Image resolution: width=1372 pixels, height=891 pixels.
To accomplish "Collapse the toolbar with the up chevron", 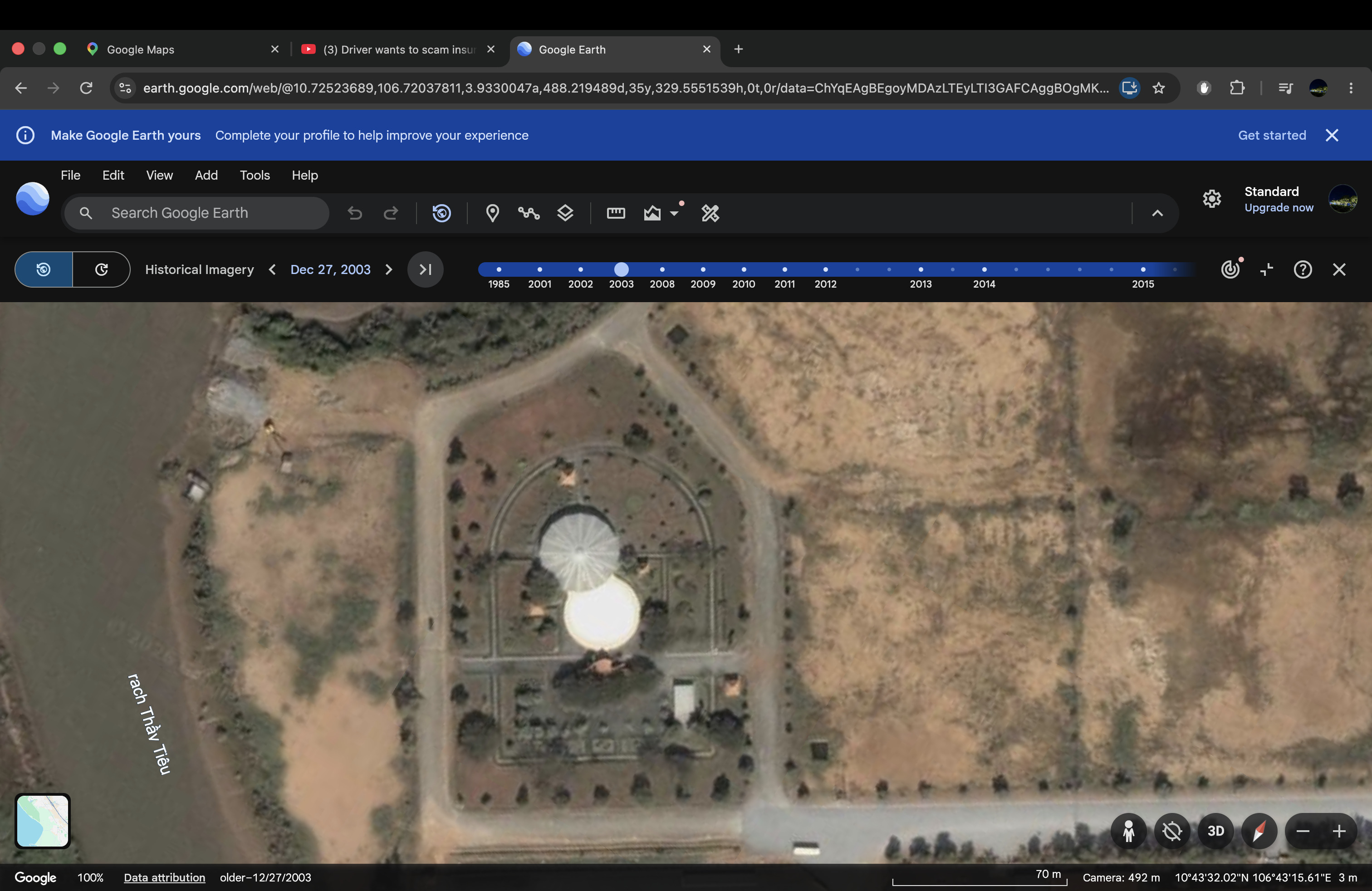I will (x=1157, y=213).
